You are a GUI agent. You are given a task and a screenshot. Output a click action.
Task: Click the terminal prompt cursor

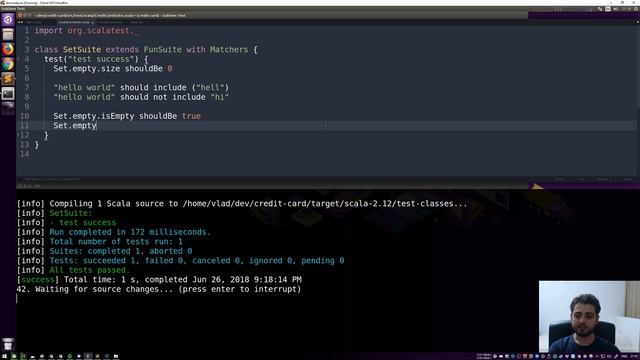click(x=17, y=299)
